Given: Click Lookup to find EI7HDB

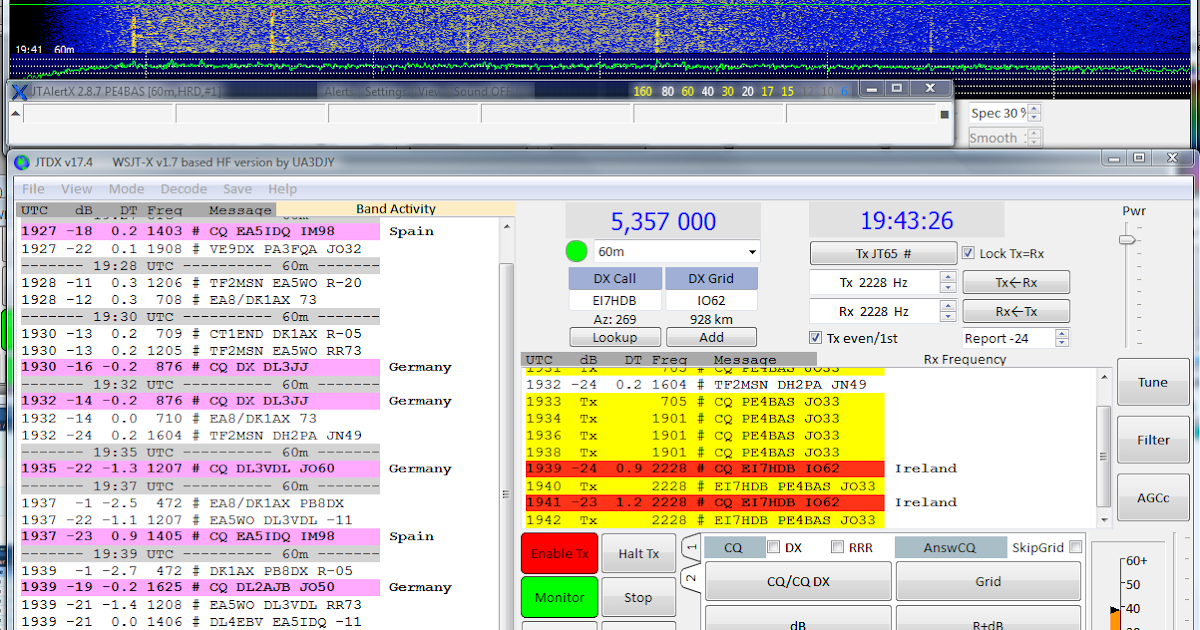Looking at the screenshot, I should (615, 337).
